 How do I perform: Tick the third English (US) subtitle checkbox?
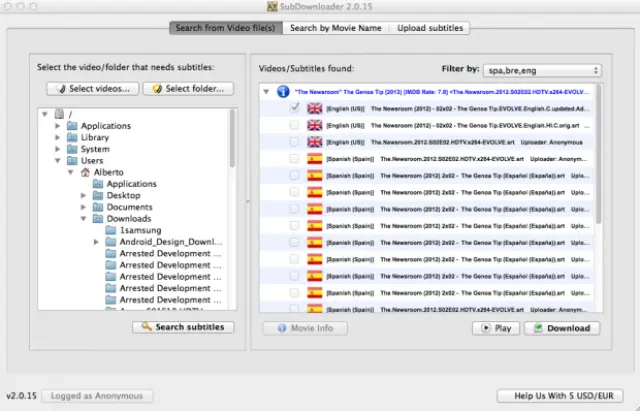(x=294, y=142)
